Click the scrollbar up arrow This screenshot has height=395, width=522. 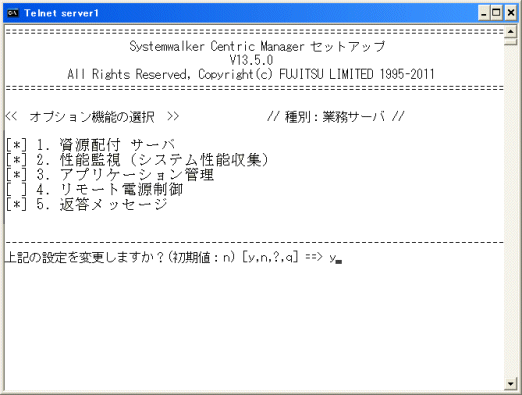[x=510, y=32]
